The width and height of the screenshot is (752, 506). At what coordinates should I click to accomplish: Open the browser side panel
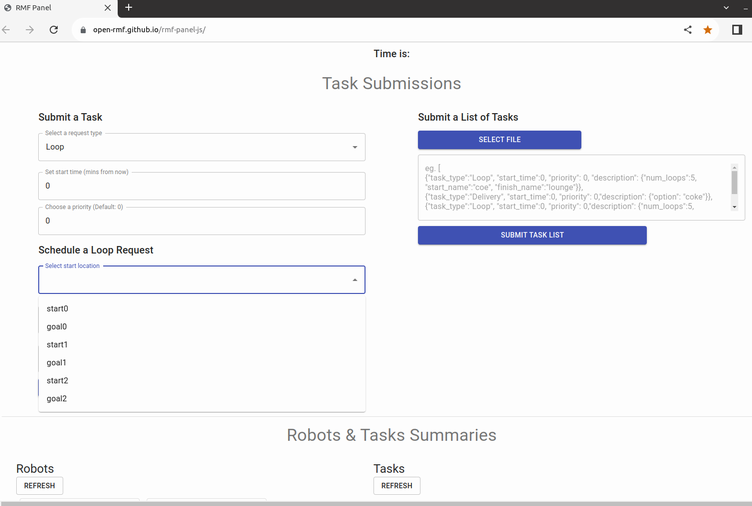(737, 30)
